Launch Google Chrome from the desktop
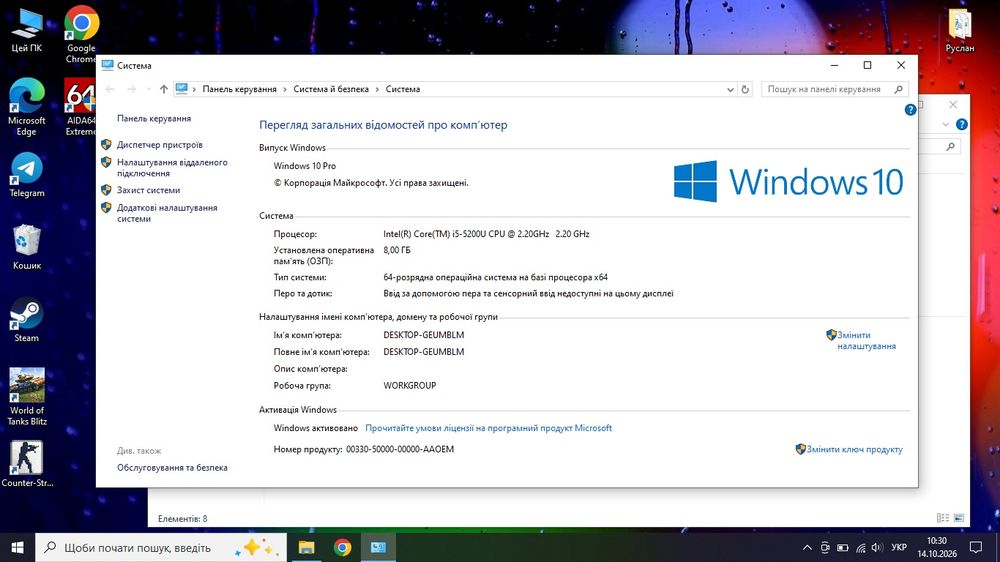 click(x=81, y=34)
